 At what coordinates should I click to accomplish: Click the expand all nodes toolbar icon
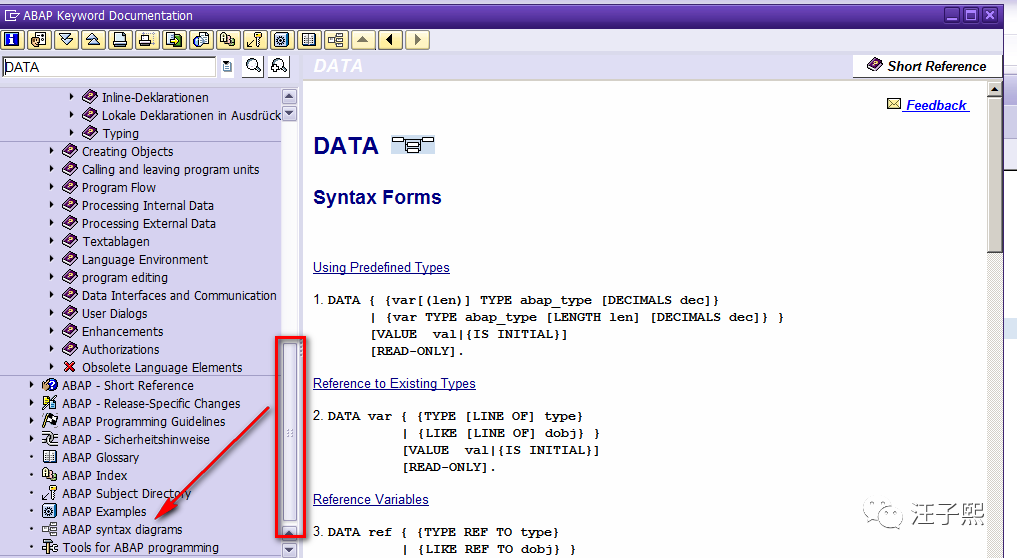click(66, 40)
